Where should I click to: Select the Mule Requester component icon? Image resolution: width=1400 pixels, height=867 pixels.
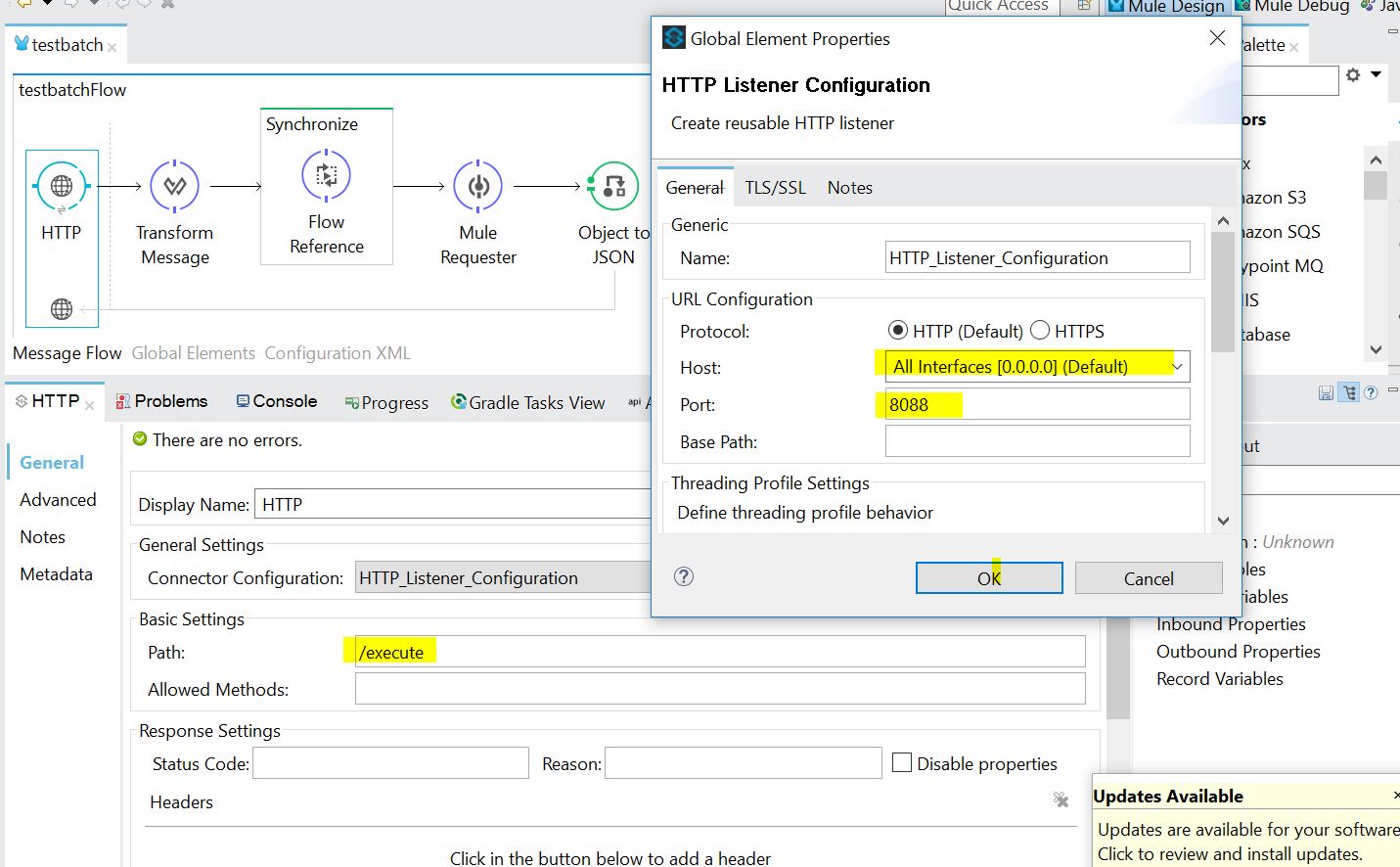coord(477,186)
